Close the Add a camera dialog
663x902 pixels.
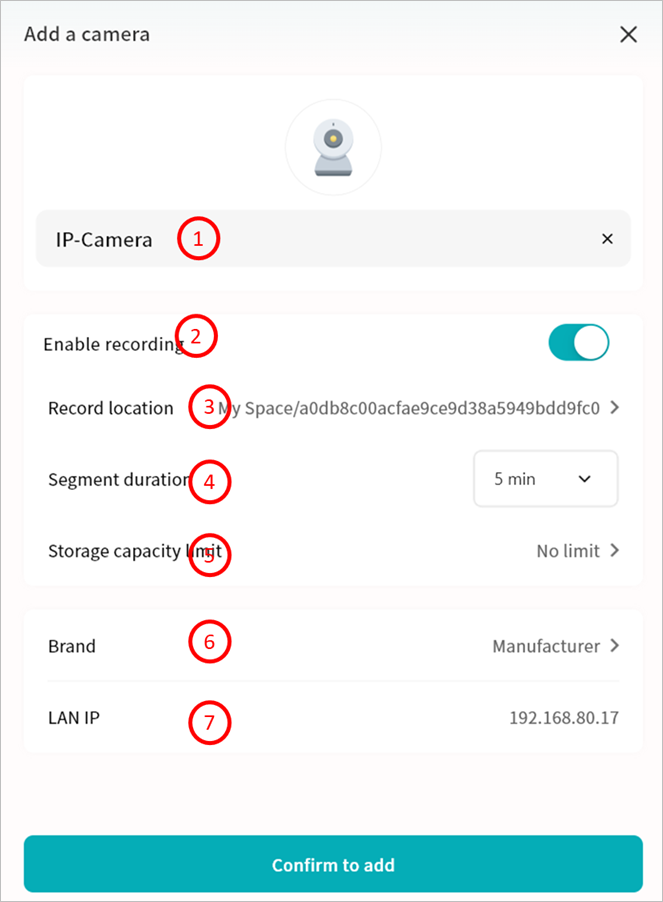tap(628, 35)
